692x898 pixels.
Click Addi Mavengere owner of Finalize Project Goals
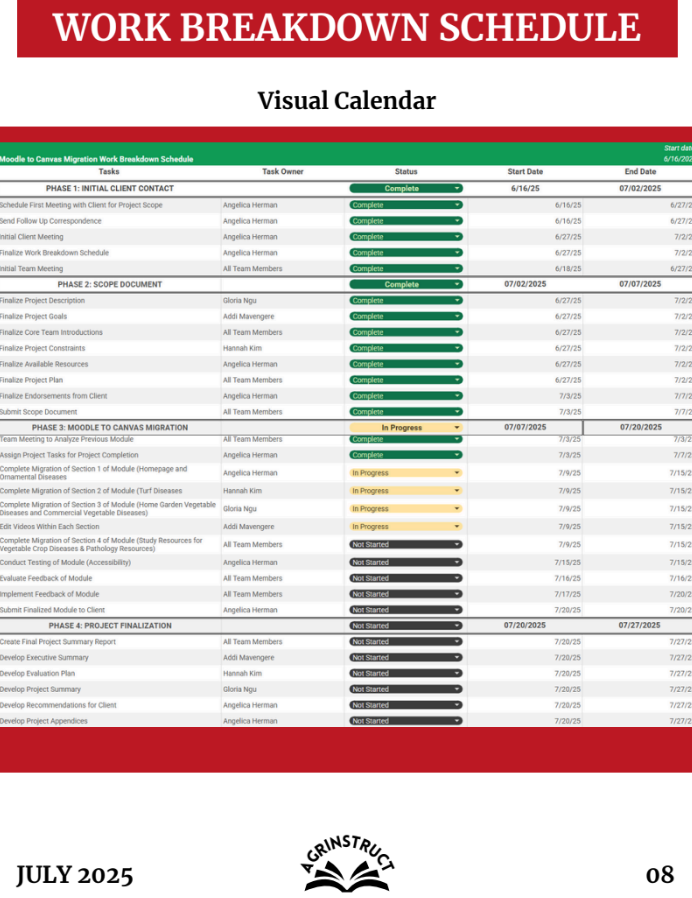click(x=249, y=316)
